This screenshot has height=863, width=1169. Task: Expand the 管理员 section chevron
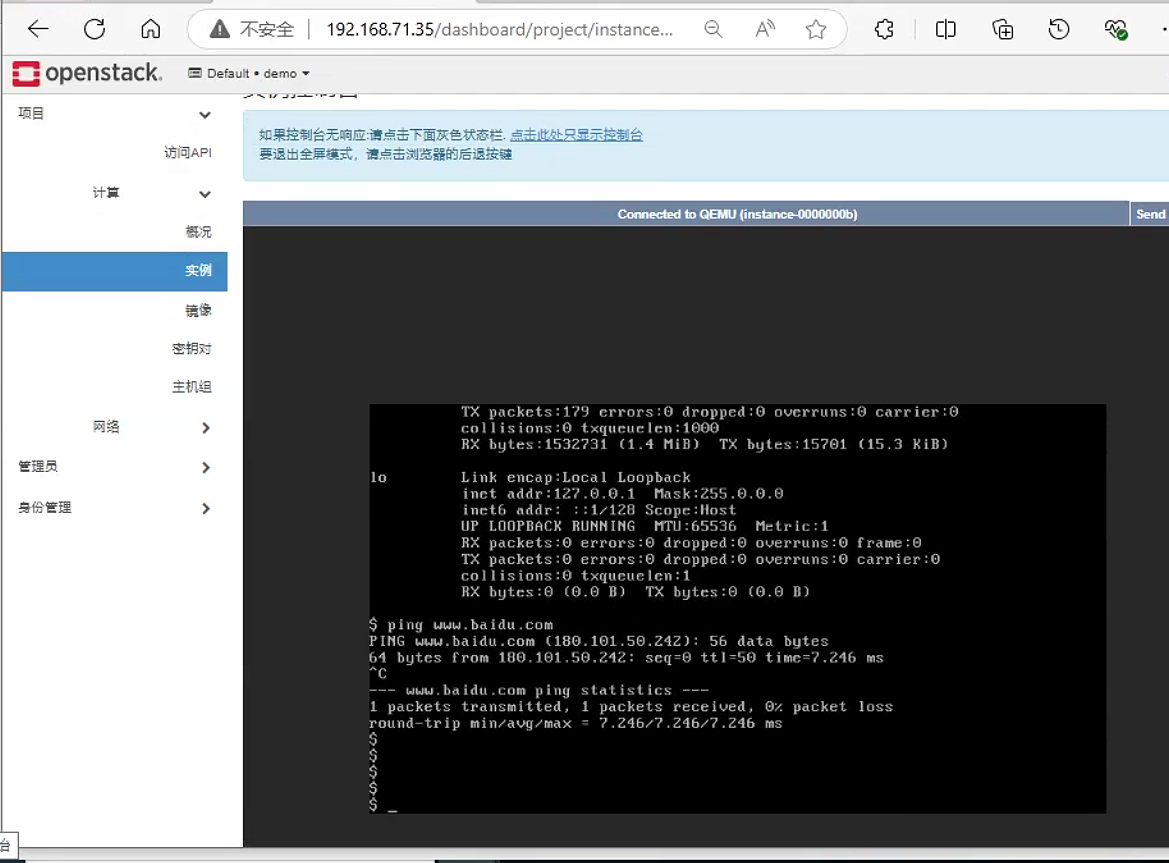coord(206,467)
